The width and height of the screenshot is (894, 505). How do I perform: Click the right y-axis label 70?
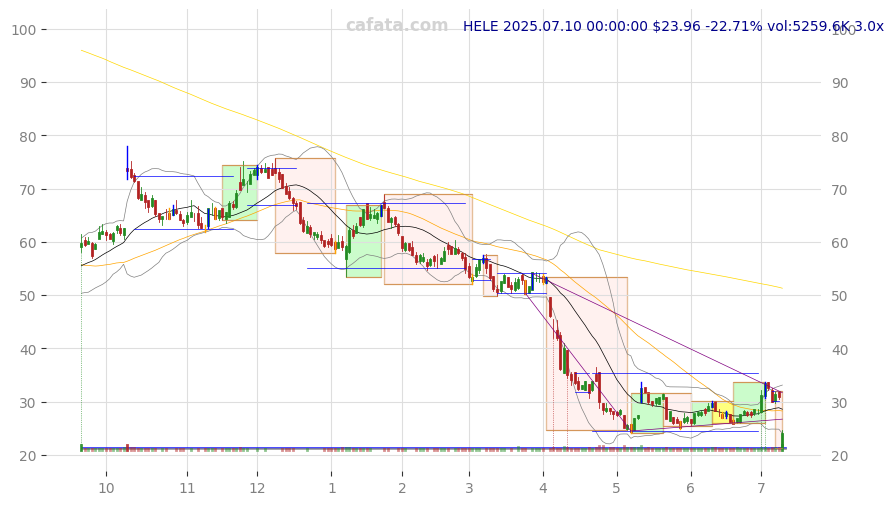click(x=840, y=190)
